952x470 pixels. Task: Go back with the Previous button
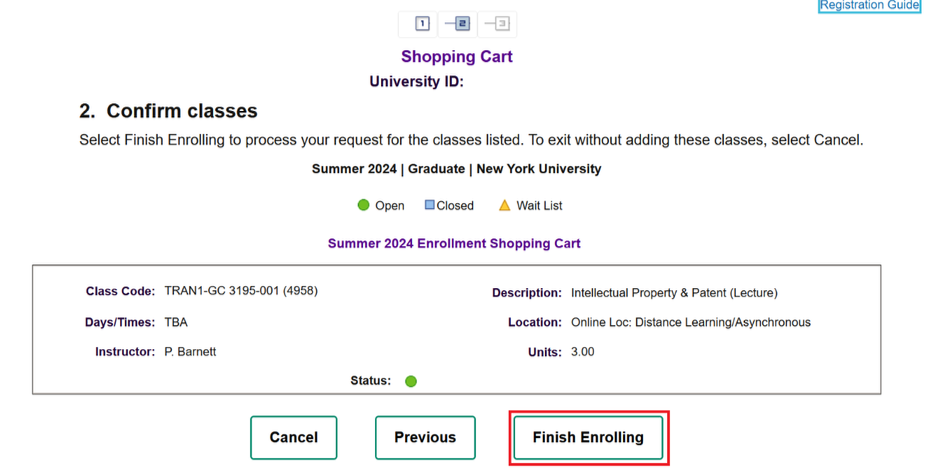pyautogui.click(x=425, y=437)
